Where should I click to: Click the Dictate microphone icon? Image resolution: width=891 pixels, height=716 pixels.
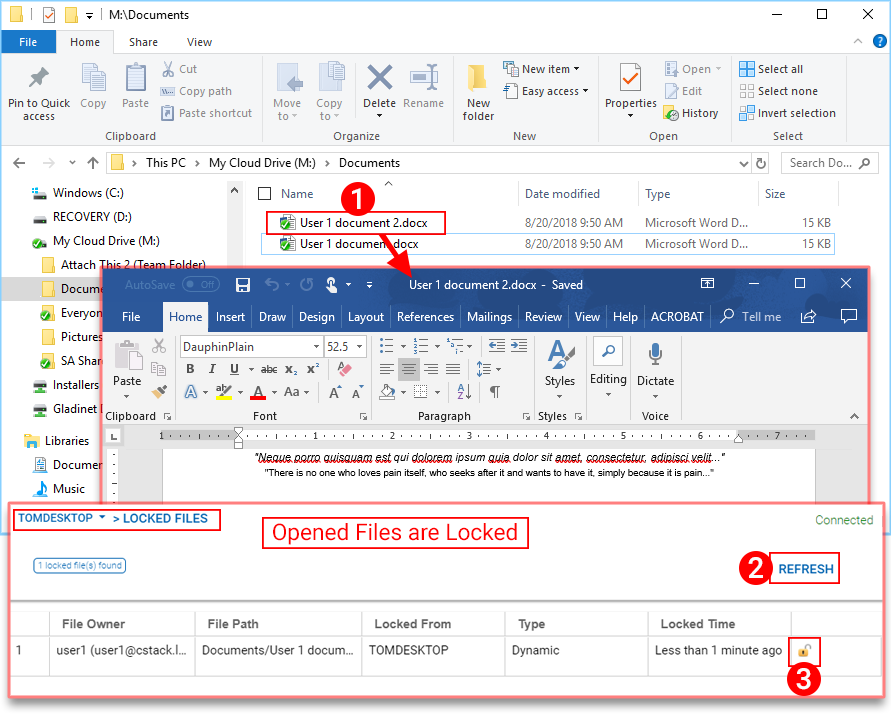click(x=655, y=353)
